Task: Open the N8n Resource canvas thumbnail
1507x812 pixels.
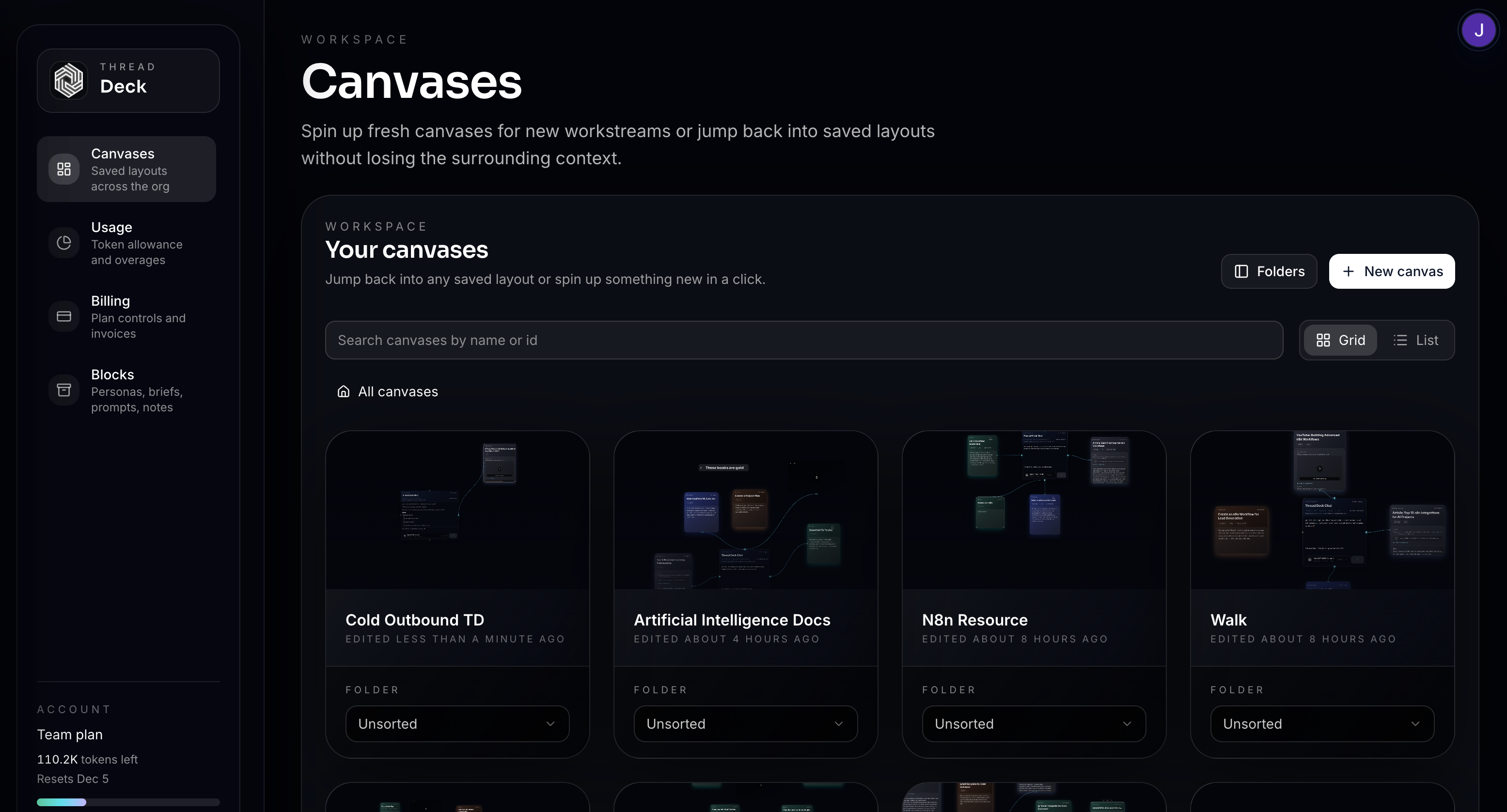Action: [x=1034, y=510]
